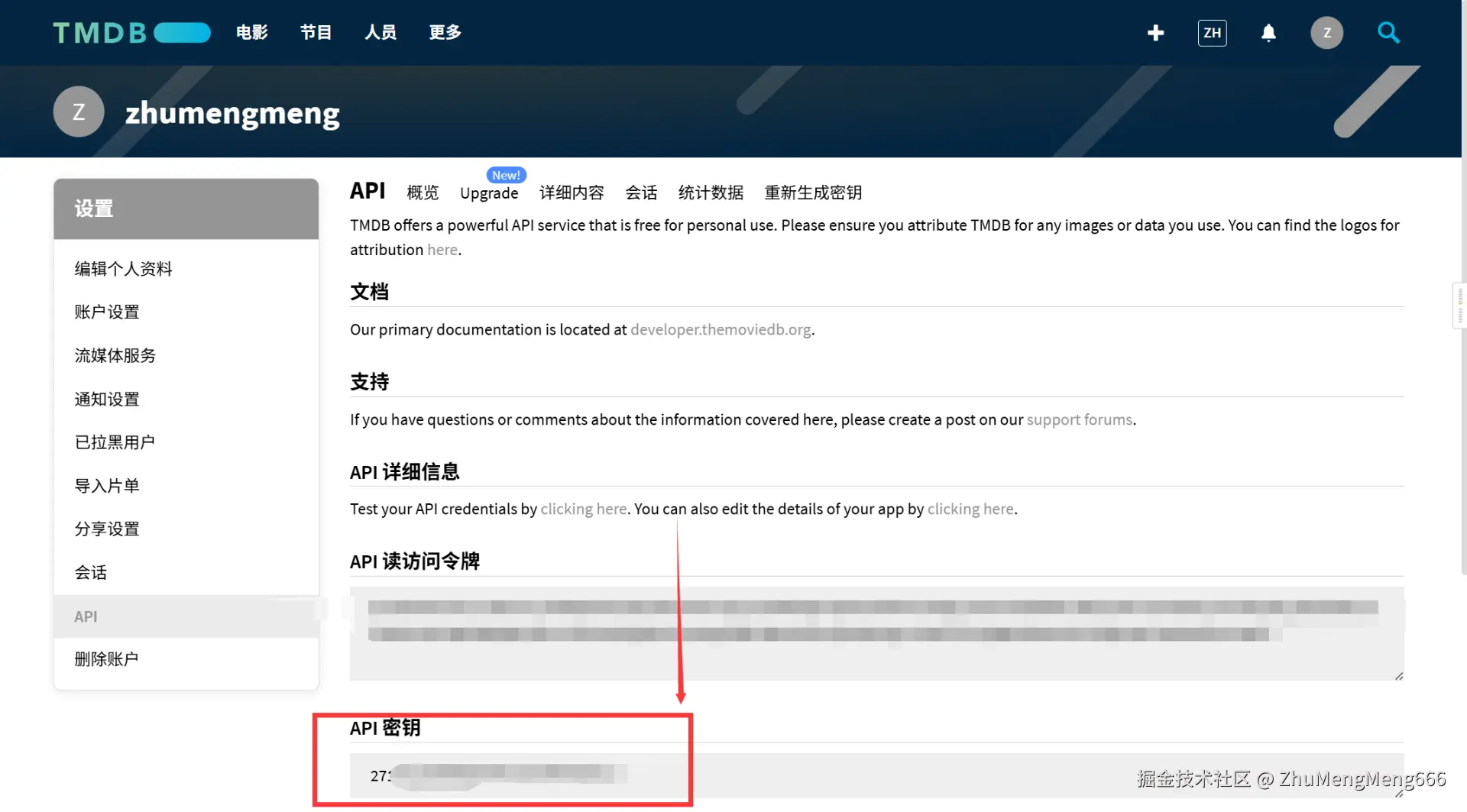Click the API 详细信息 heading
The height and width of the screenshot is (812, 1467).
(405, 472)
